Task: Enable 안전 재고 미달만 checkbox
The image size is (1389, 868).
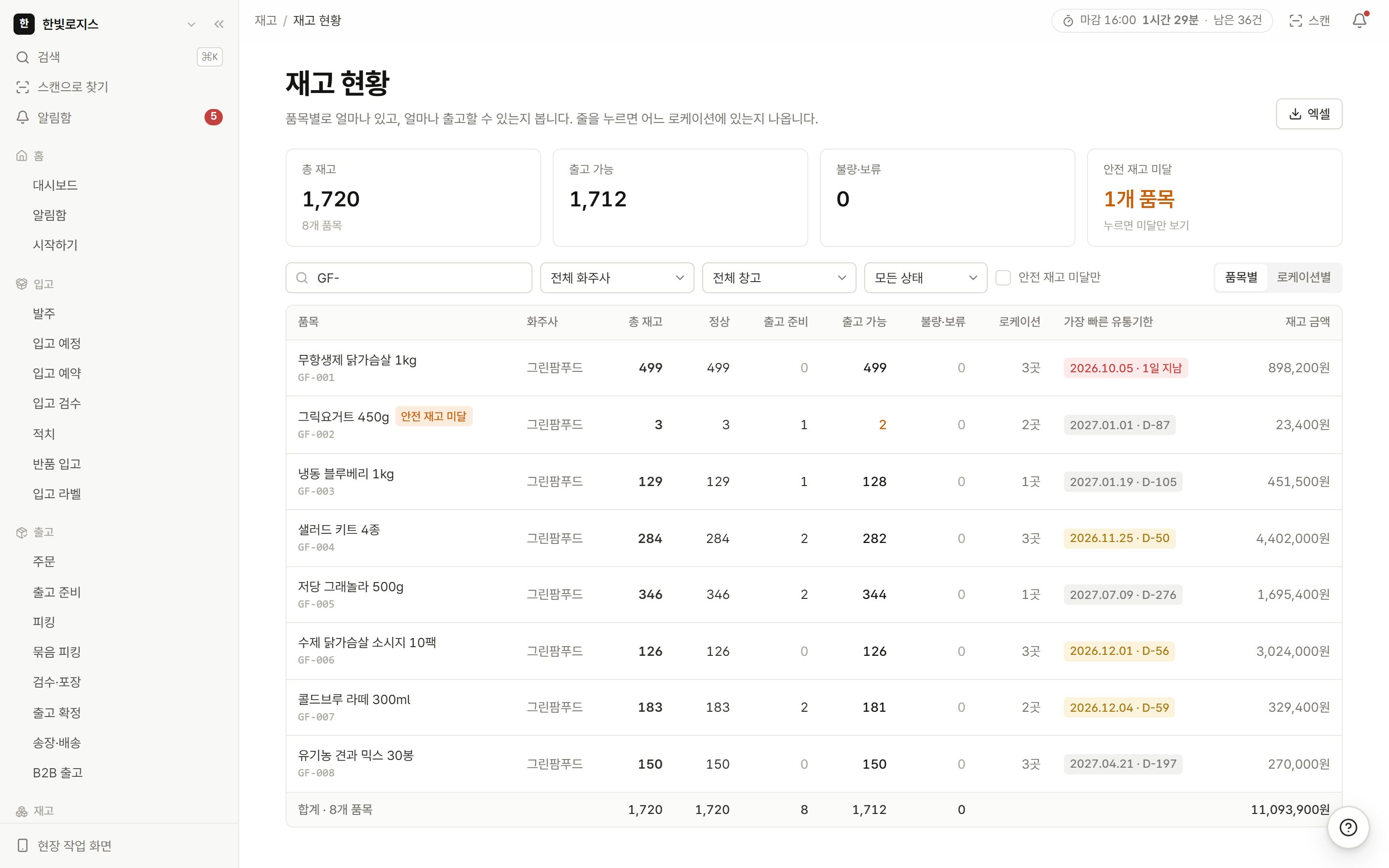Action: 1003,278
